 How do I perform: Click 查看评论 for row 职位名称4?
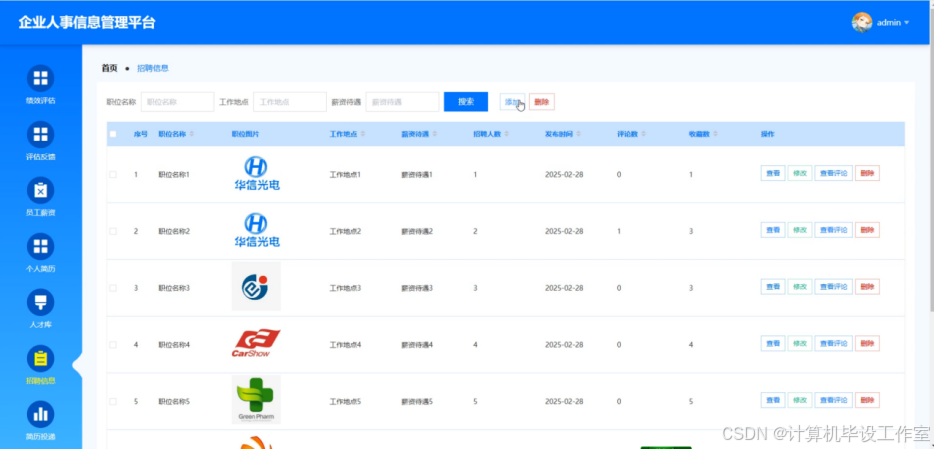tap(834, 344)
